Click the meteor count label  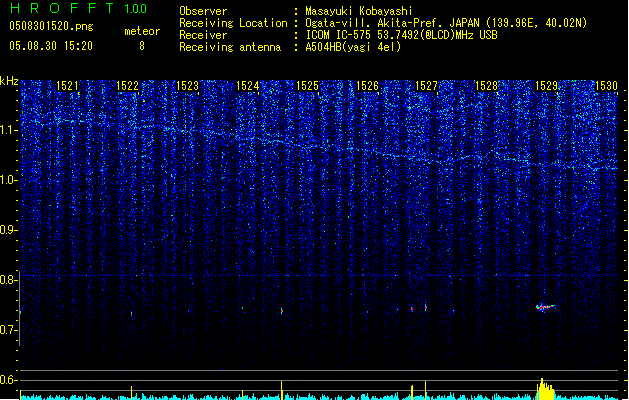(142, 31)
